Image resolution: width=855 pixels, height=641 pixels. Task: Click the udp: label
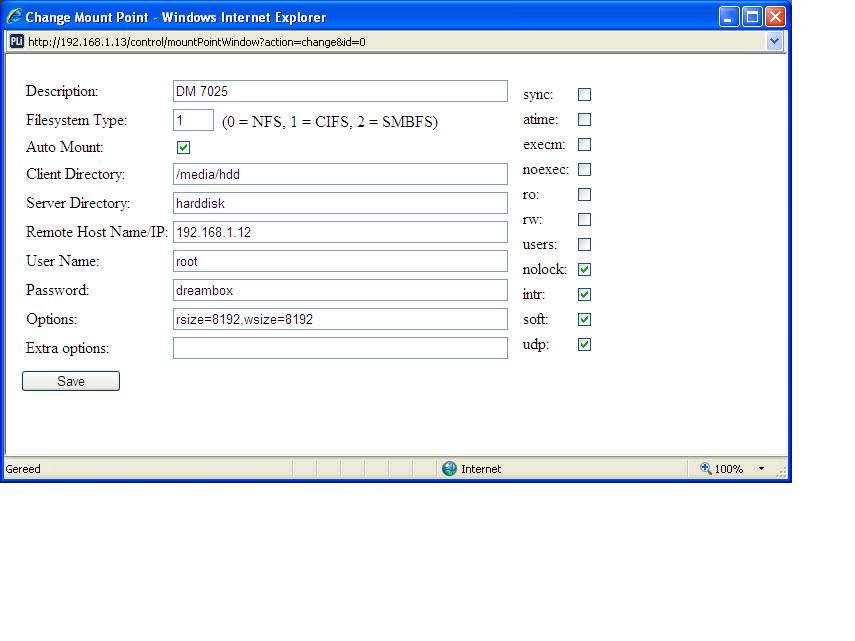(536, 345)
